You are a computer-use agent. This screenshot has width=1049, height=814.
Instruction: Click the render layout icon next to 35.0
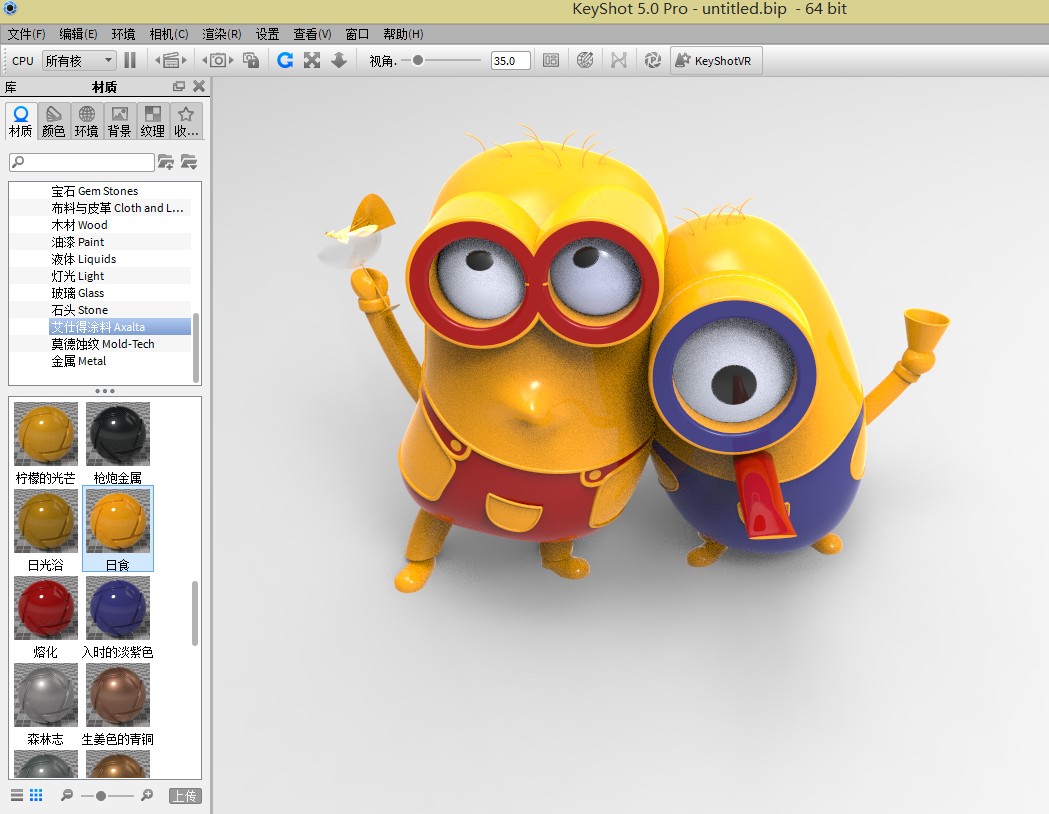(551, 61)
